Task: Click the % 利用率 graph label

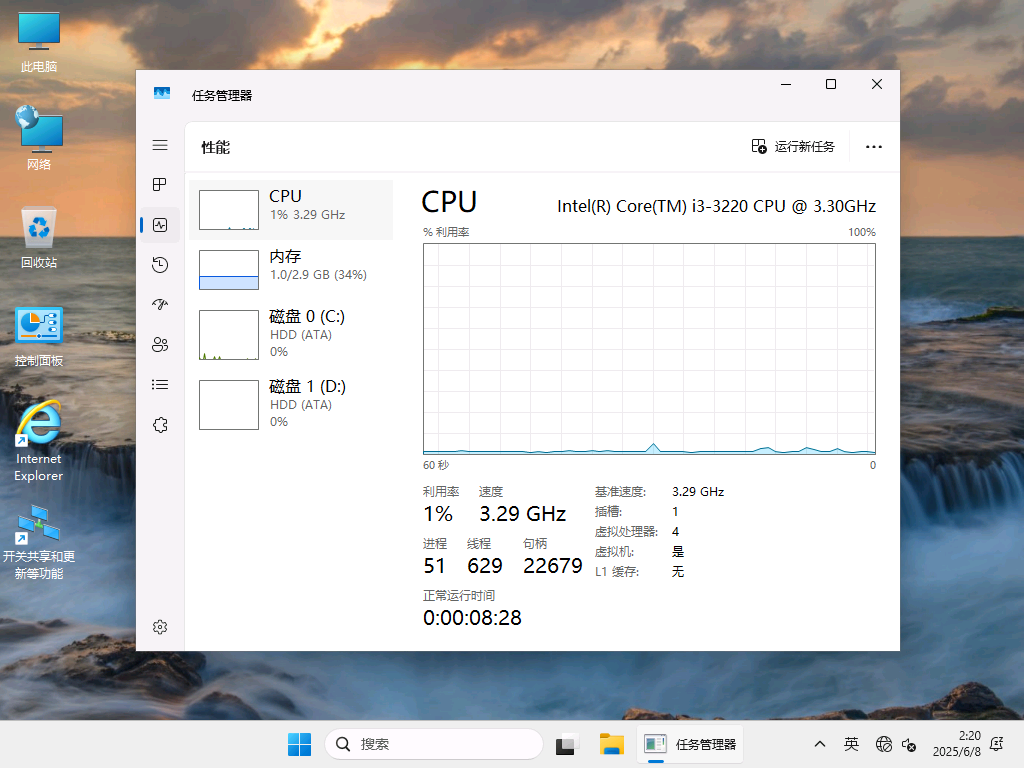Action: [x=446, y=232]
